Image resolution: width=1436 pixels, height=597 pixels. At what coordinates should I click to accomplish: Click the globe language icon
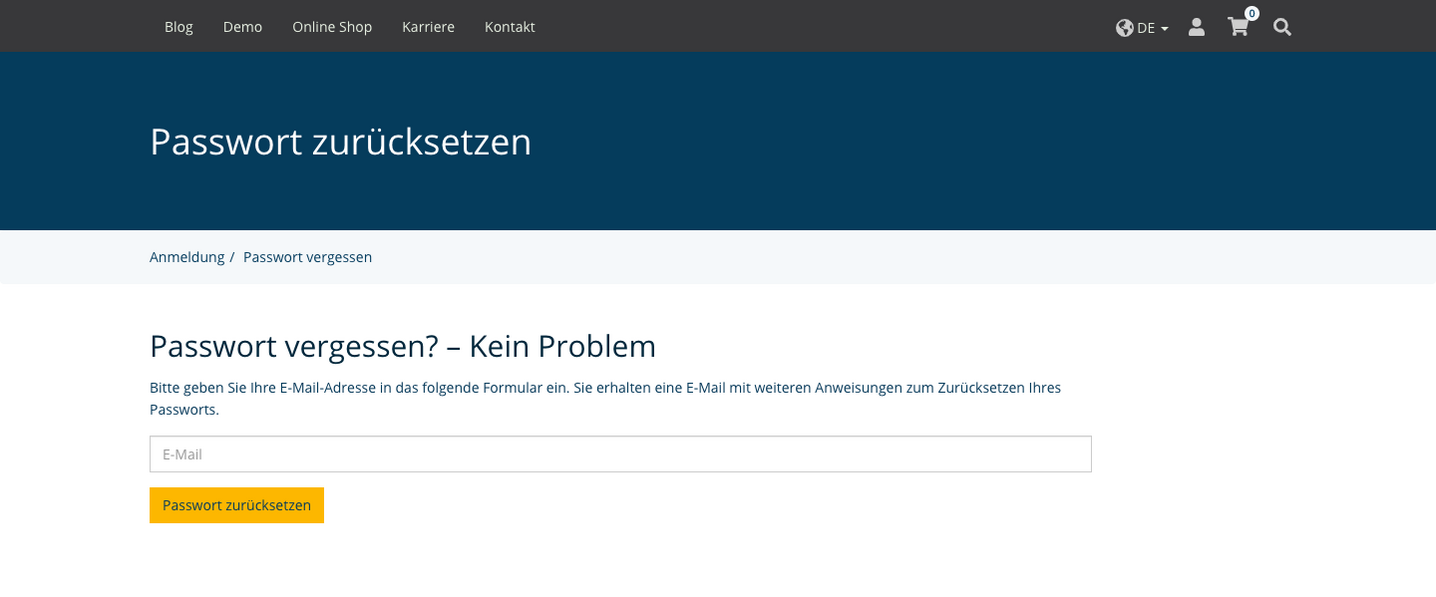point(1123,27)
